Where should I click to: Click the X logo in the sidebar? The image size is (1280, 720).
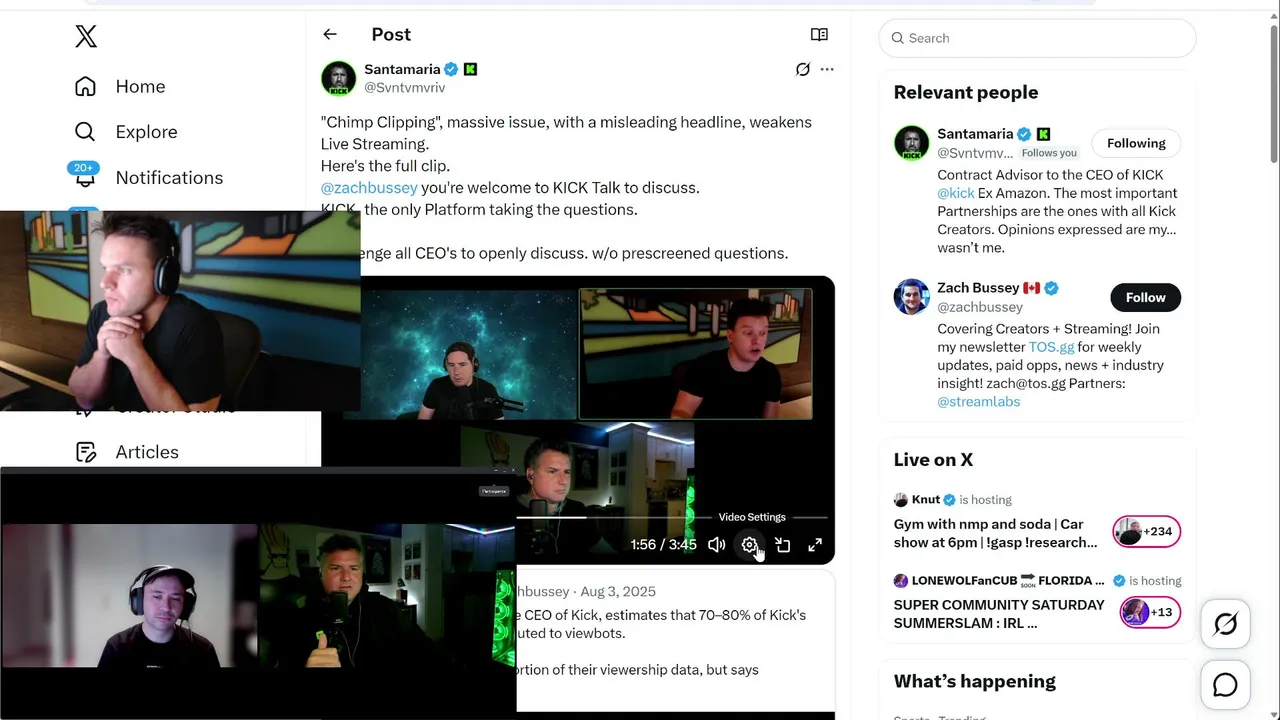click(x=86, y=37)
